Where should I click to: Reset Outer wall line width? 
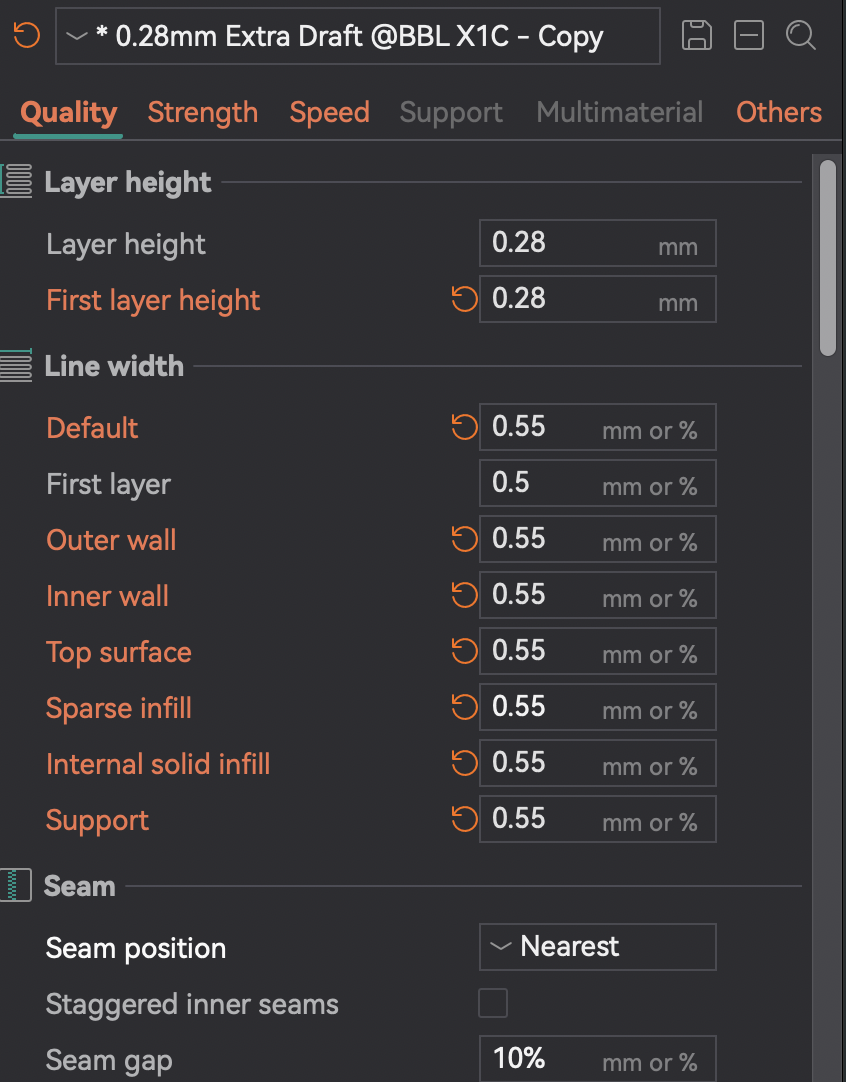coord(464,540)
